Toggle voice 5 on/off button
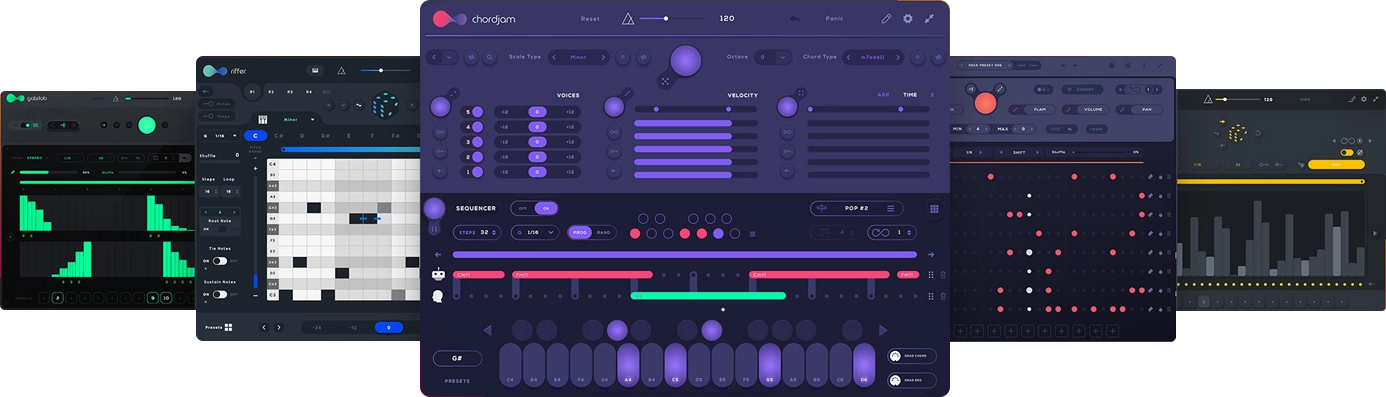Screen dimensions: 1386x397 [477, 112]
